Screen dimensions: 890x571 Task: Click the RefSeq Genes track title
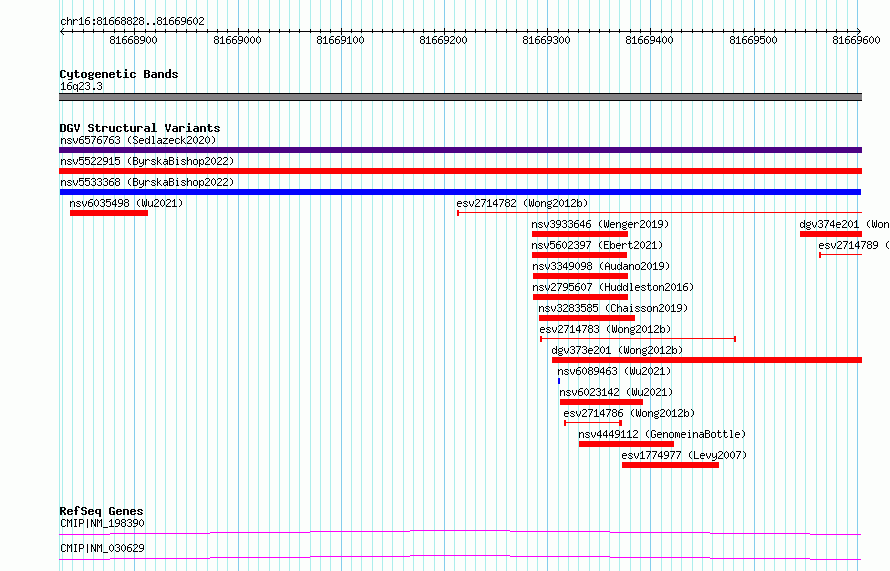[101, 511]
